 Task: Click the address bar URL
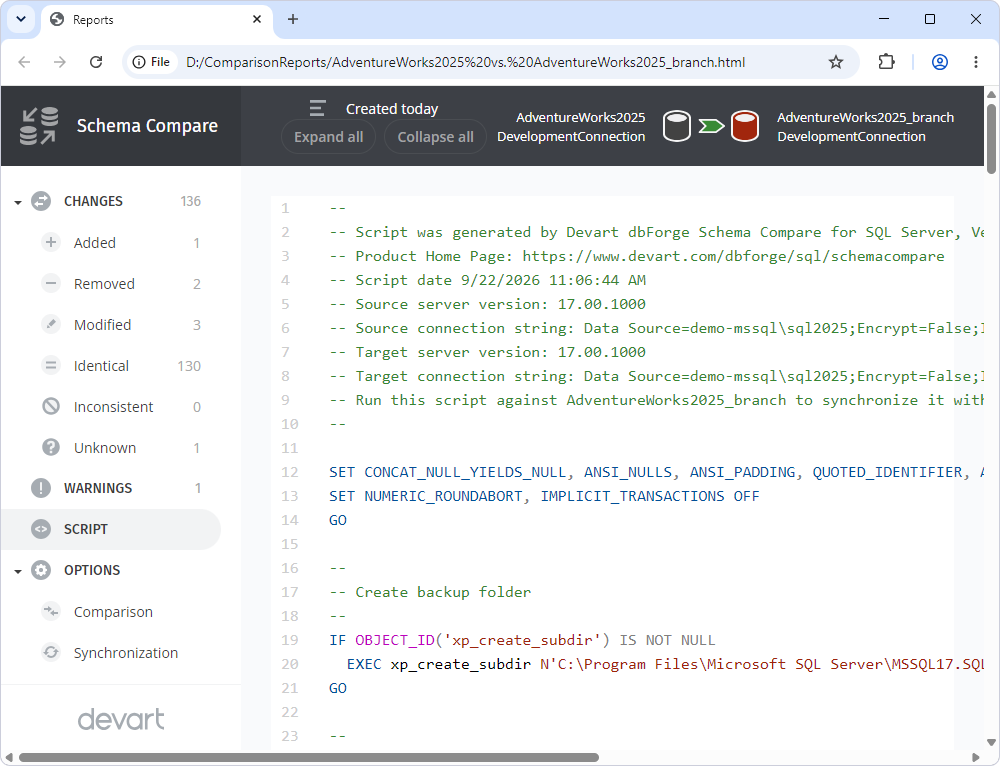466,63
